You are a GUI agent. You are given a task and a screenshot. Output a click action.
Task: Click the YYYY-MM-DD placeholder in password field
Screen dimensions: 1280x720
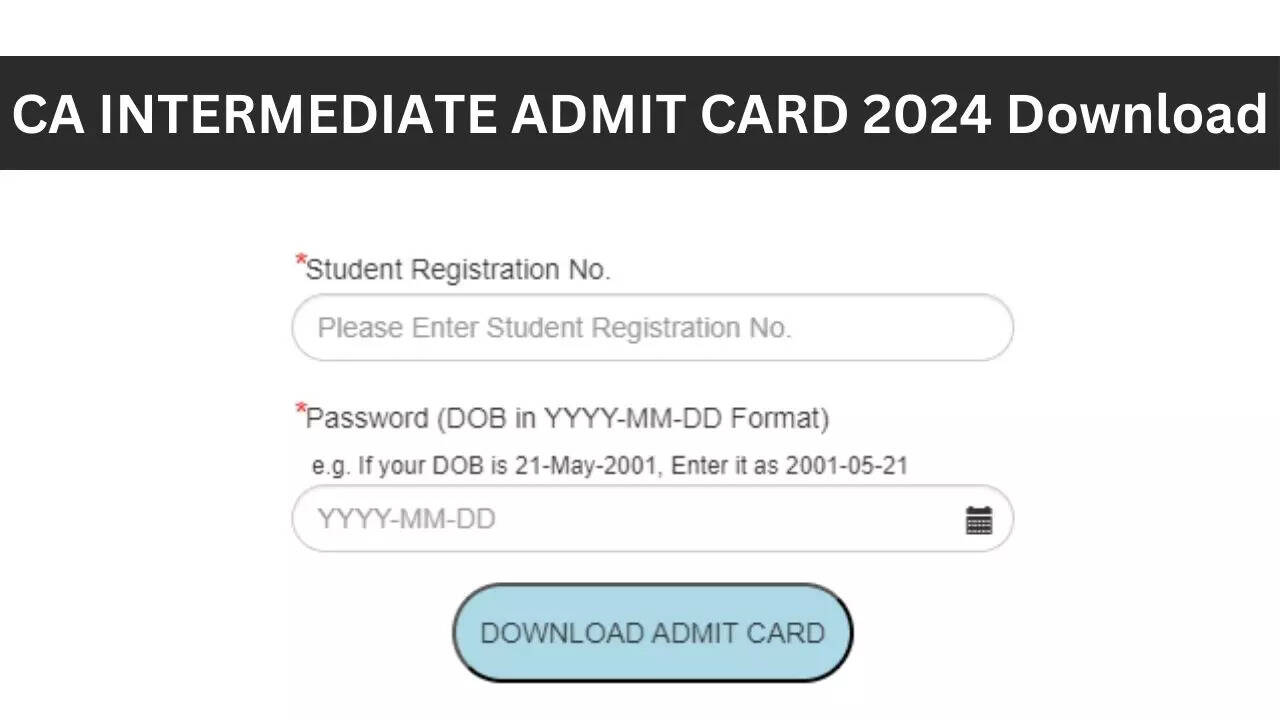pos(406,520)
